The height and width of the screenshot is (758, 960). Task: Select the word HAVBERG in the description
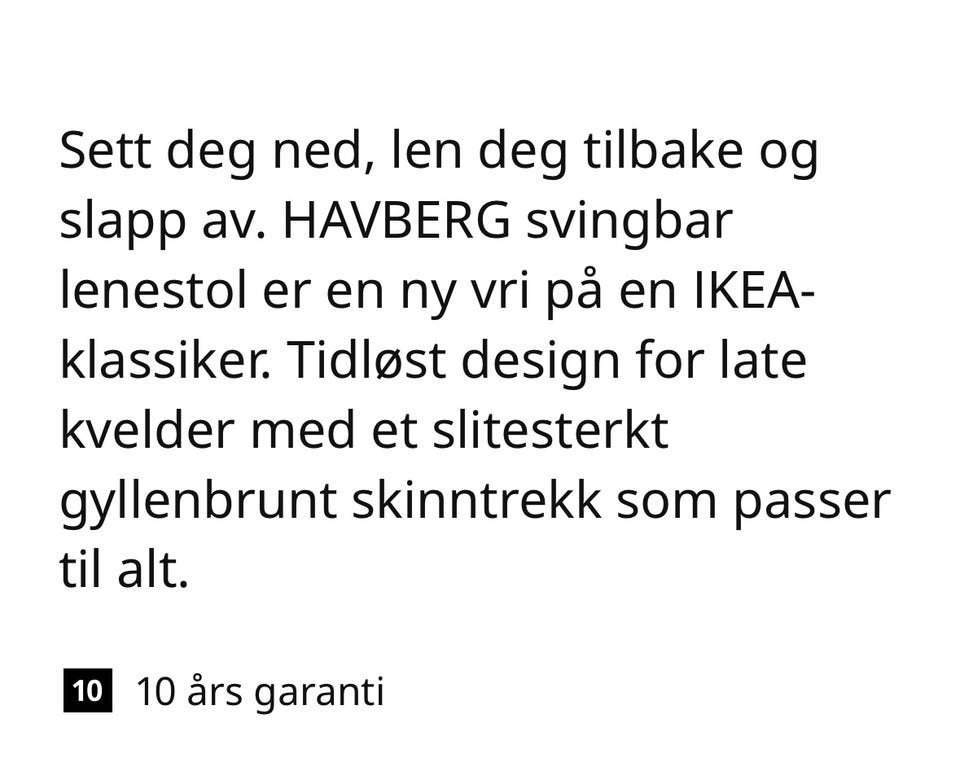point(396,220)
